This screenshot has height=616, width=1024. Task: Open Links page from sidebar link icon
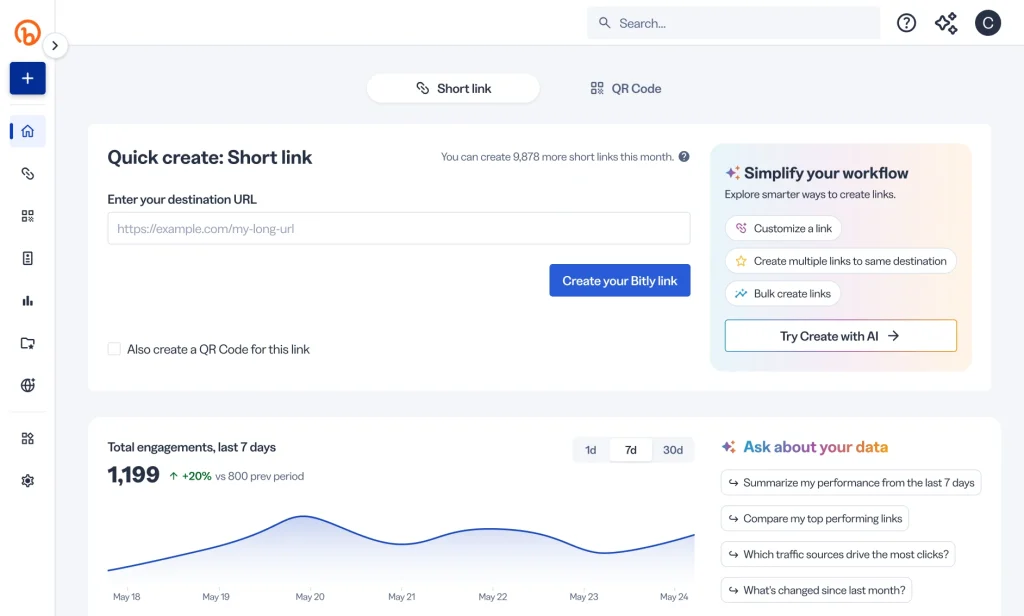pos(27,174)
